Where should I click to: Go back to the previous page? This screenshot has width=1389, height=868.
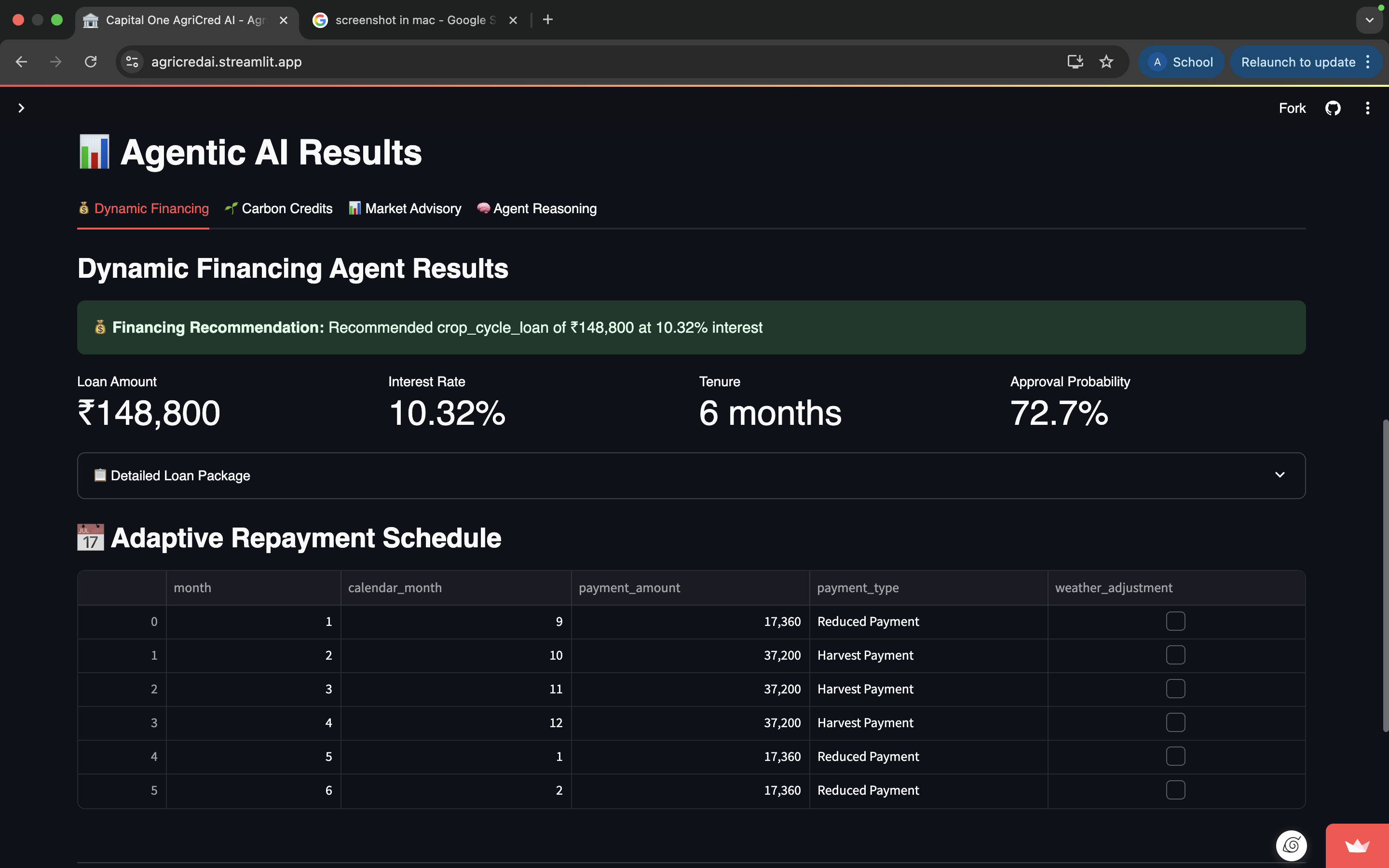tap(21, 61)
